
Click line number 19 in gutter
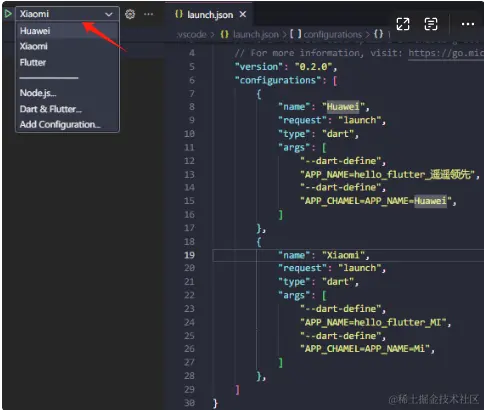(189, 255)
